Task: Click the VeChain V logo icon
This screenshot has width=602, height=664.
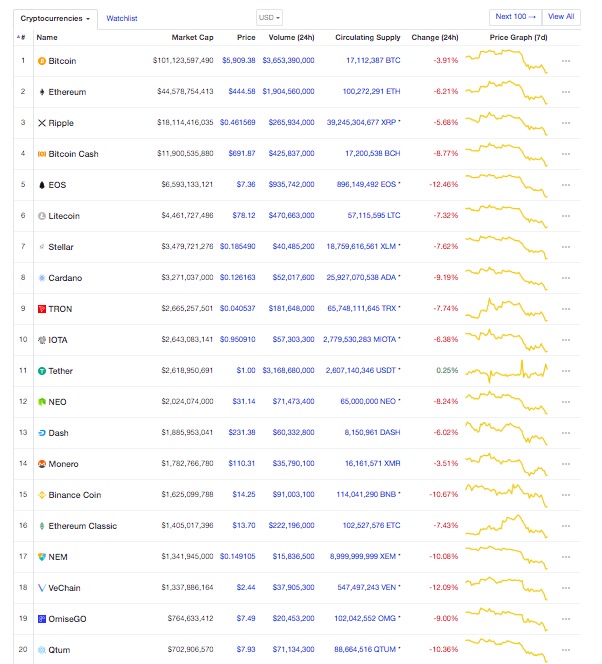Action: tap(41, 588)
